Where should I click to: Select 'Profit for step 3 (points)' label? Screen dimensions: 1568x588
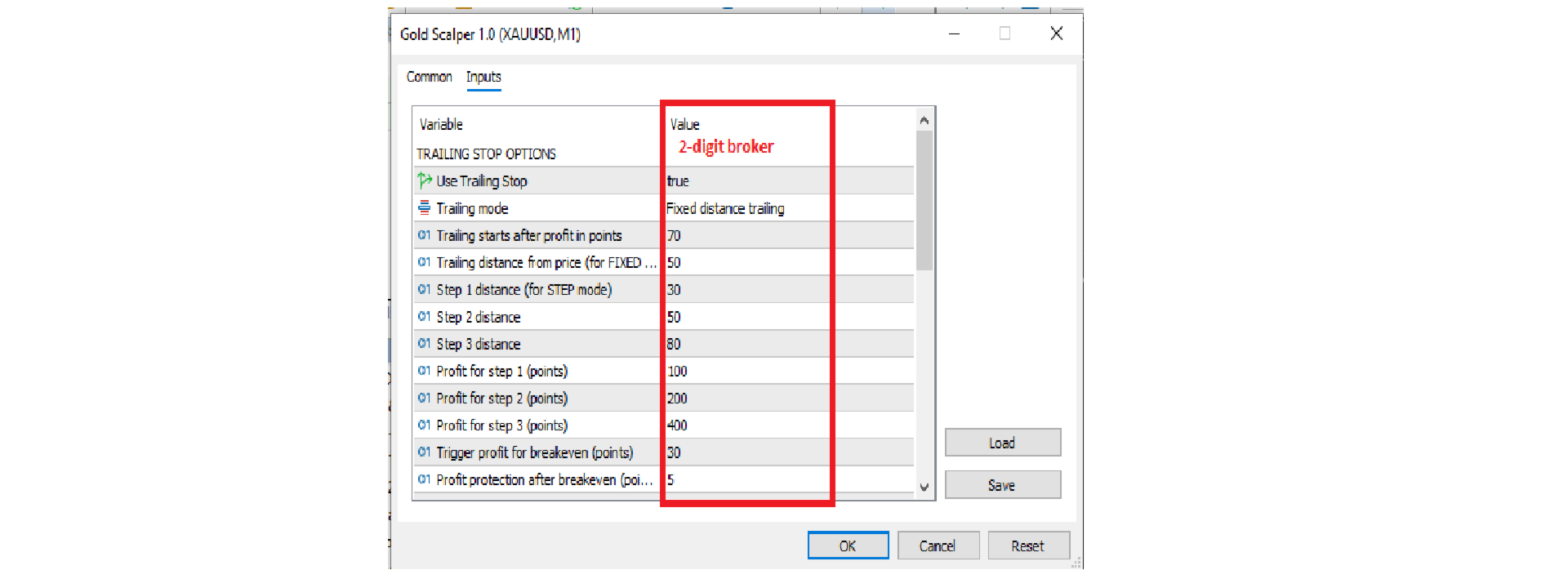point(502,425)
